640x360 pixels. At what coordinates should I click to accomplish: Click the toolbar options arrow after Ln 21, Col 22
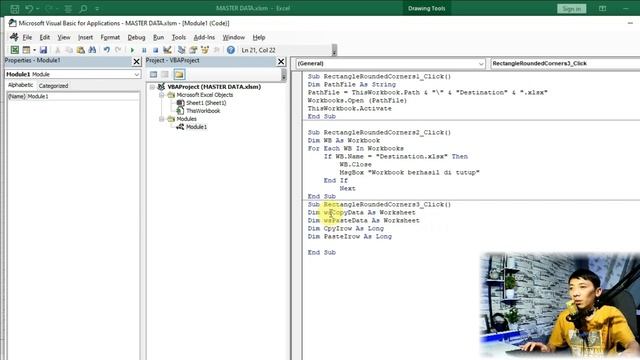point(334,50)
